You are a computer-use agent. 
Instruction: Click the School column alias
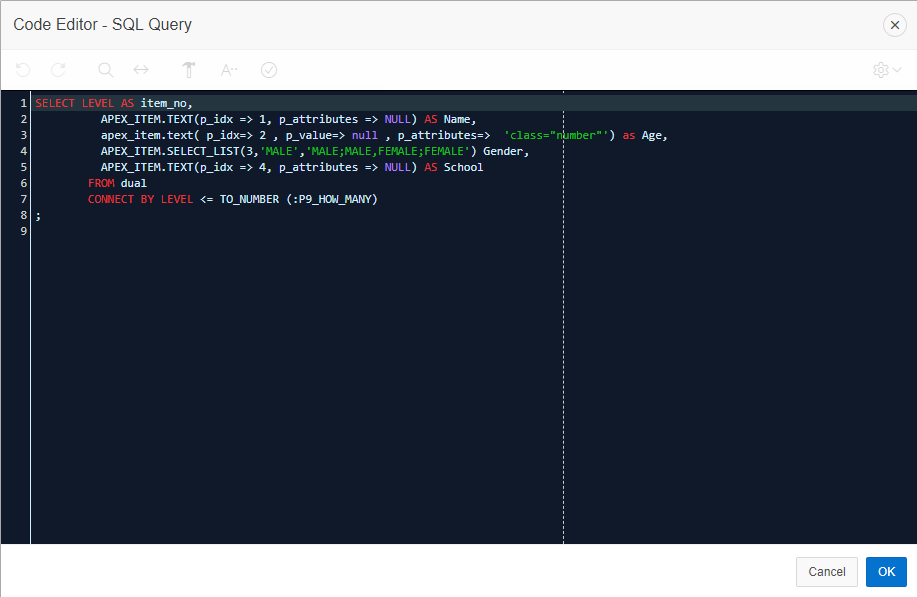click(463, 167)
